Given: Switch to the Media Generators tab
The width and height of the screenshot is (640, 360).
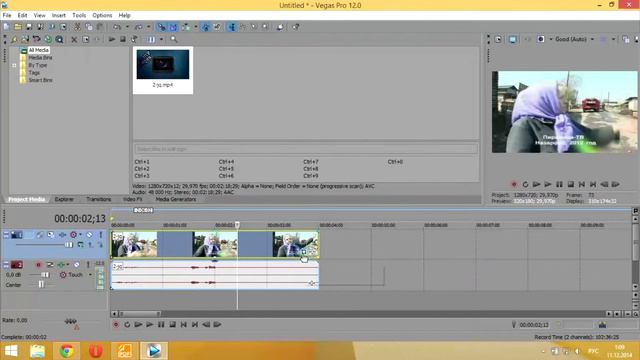Looking at the screenshot, I should (x=176, y=200).
